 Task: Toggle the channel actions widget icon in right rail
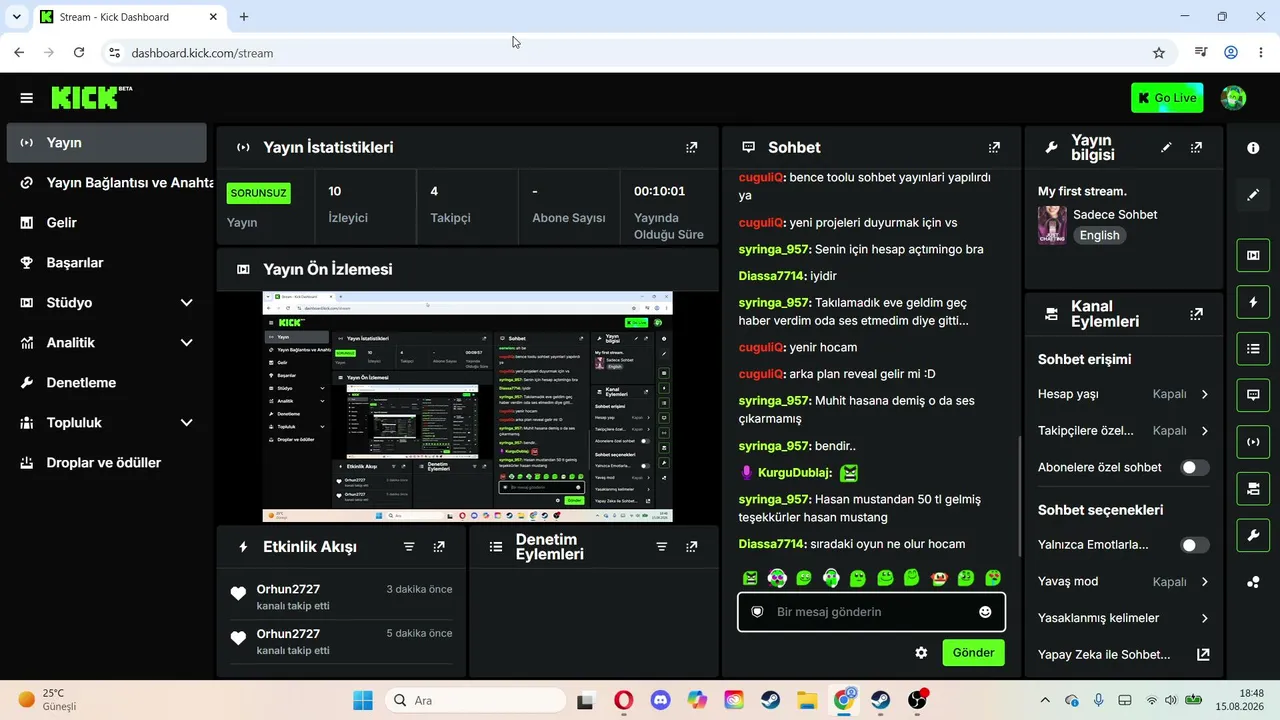pyautogui.click(x=1253, y=489)
